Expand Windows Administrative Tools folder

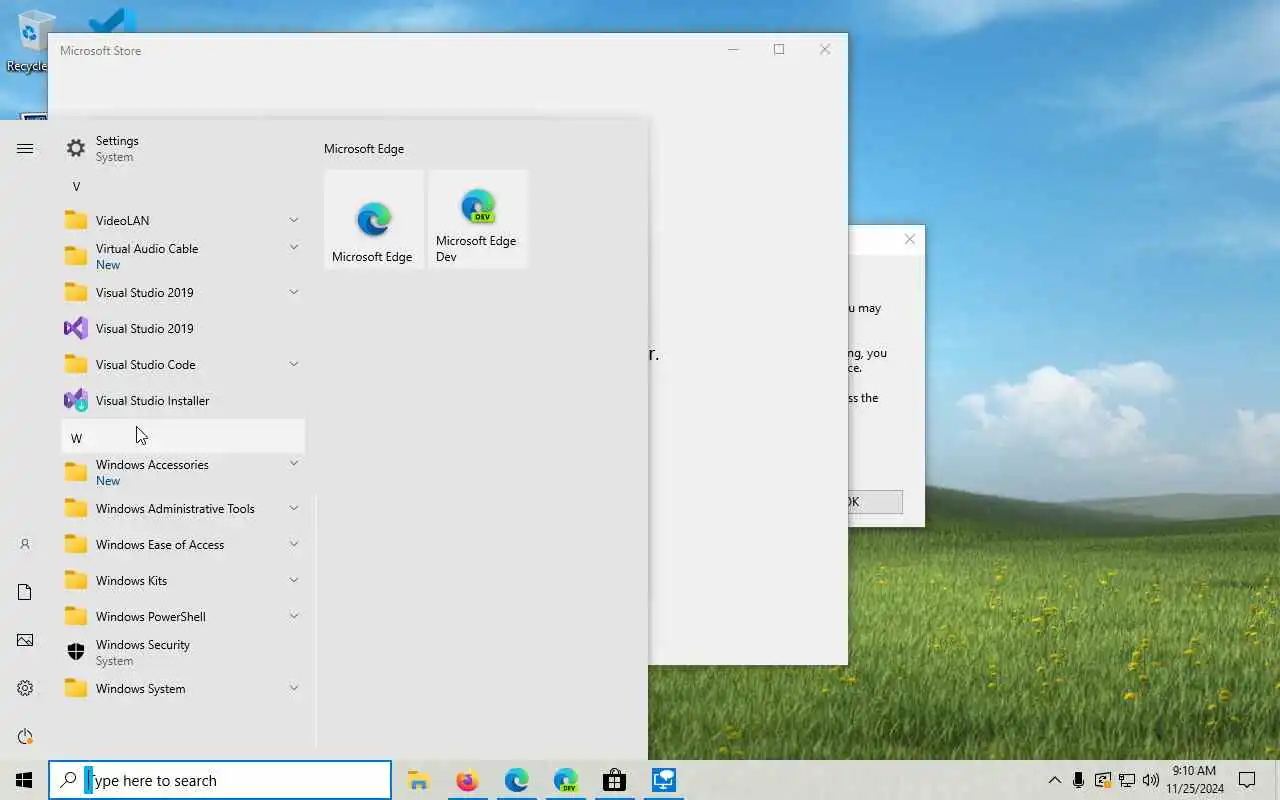coord(183,508)
